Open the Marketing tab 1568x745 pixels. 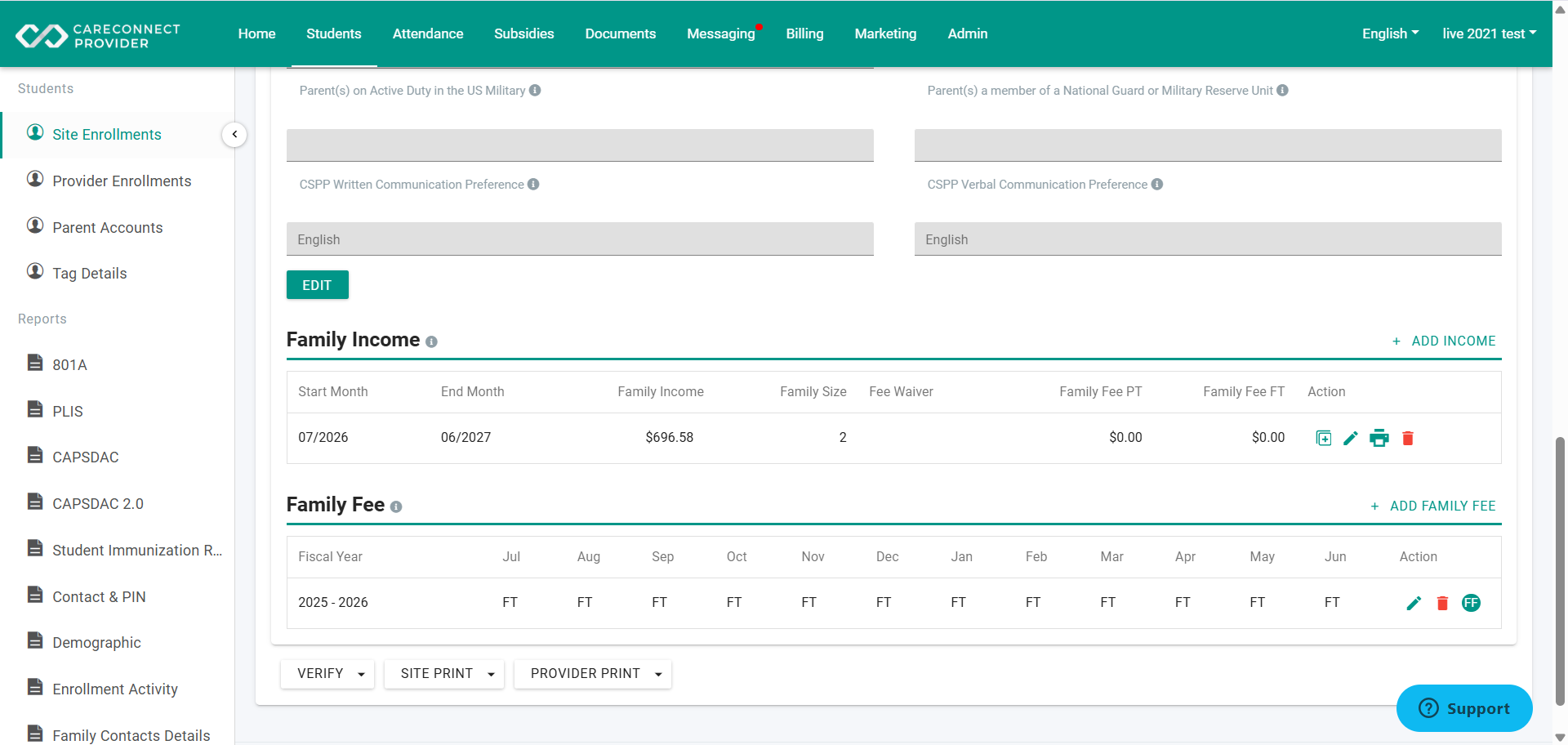[886, 33]
